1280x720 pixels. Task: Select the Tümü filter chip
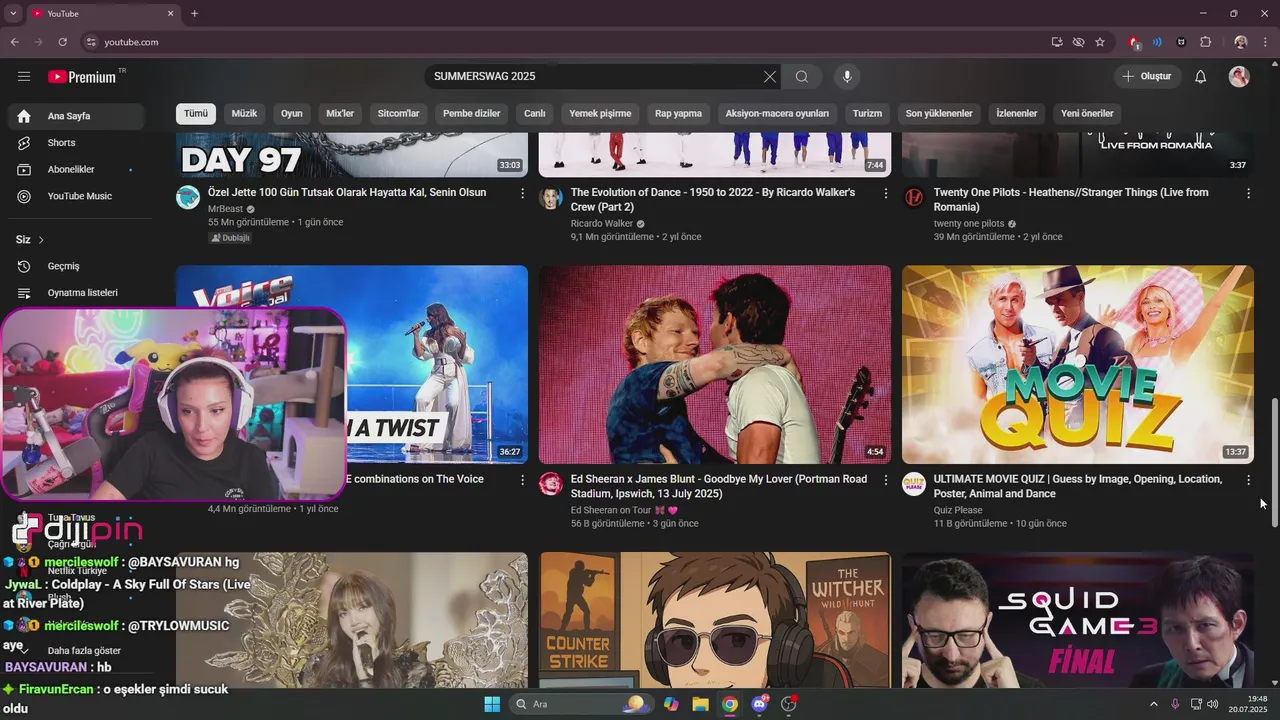(x=196, y=113)
